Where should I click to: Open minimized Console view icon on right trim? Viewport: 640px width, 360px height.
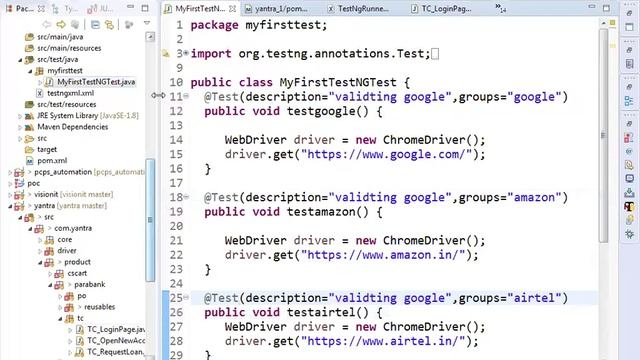(x=629, y=178)
